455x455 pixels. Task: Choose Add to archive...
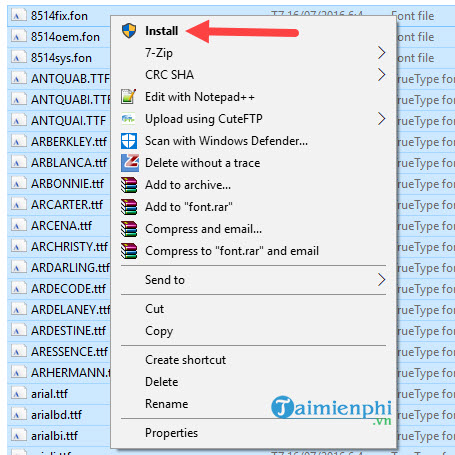tap(188, 185)
